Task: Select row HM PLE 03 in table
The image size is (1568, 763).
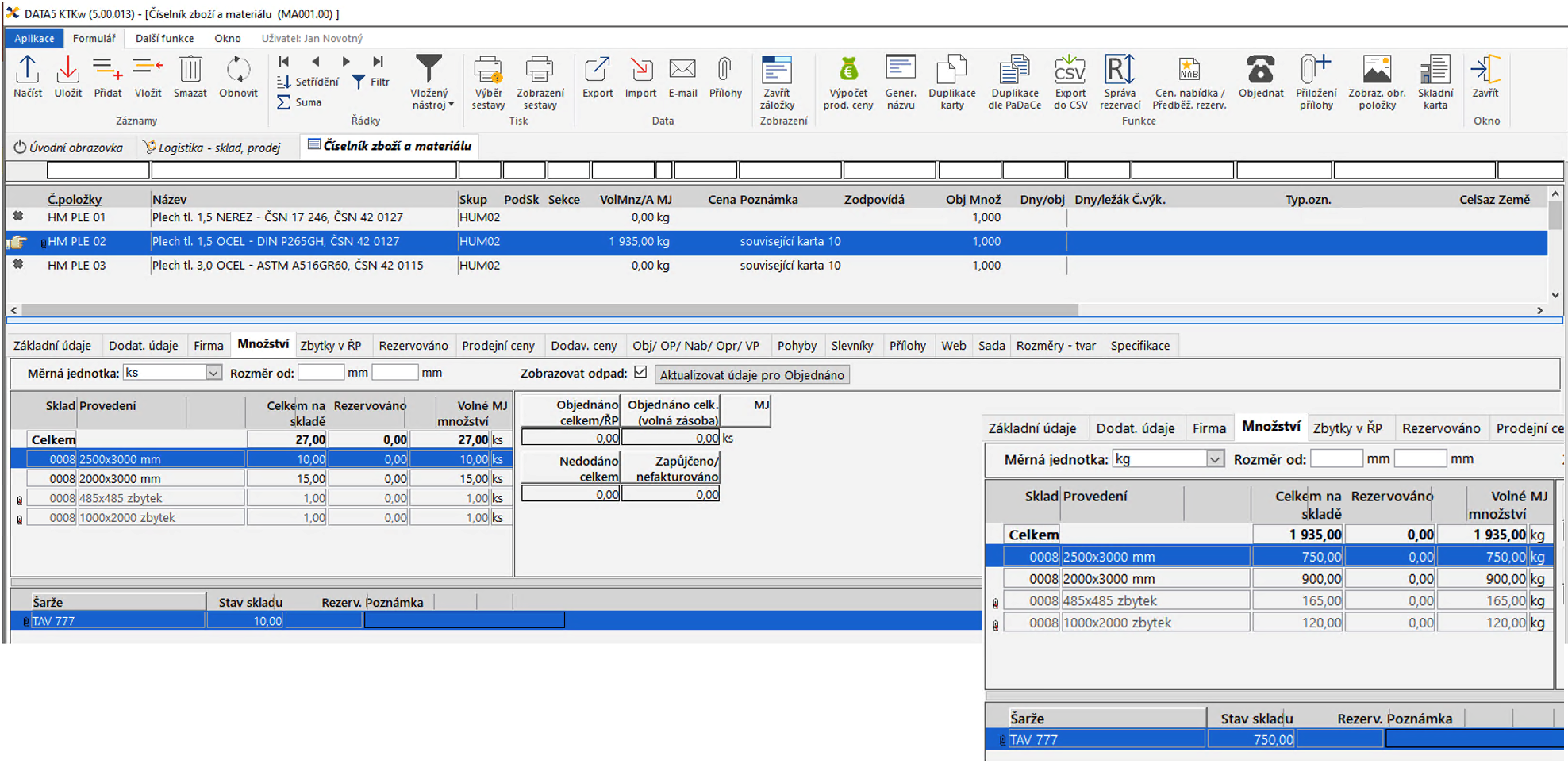Action: tap(76, 266)
